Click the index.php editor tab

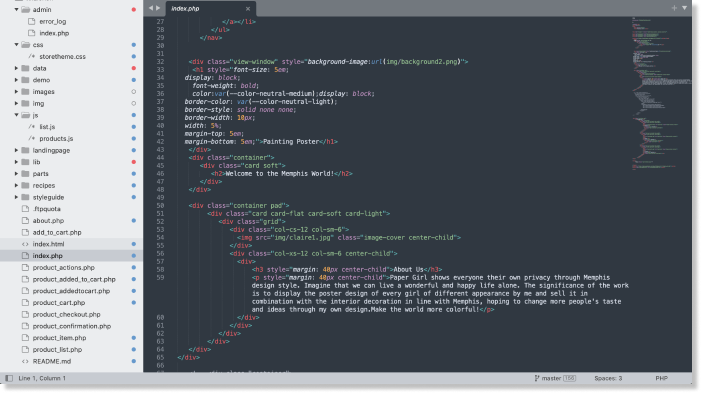tap(210, 8)
